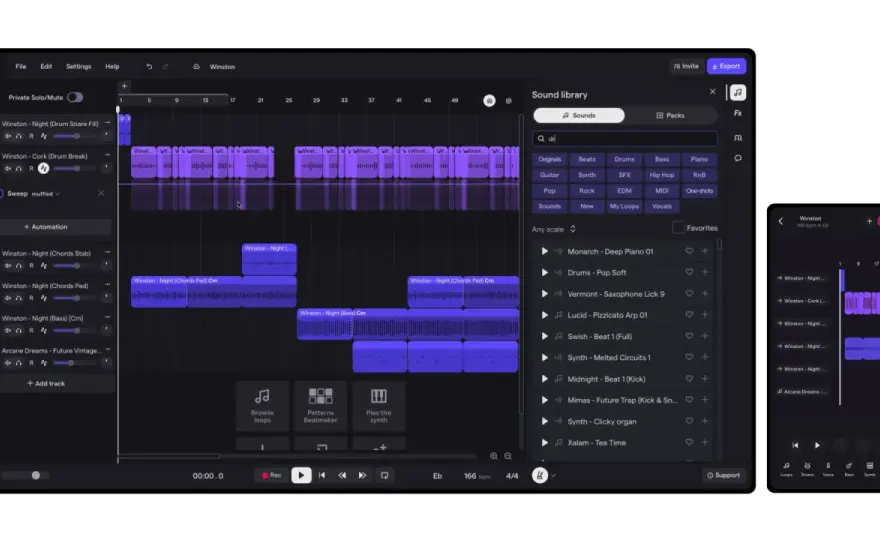
Task: Open options menu for Winston - Night (Drum Snare Fill)
Action: [x=107, y=123]
